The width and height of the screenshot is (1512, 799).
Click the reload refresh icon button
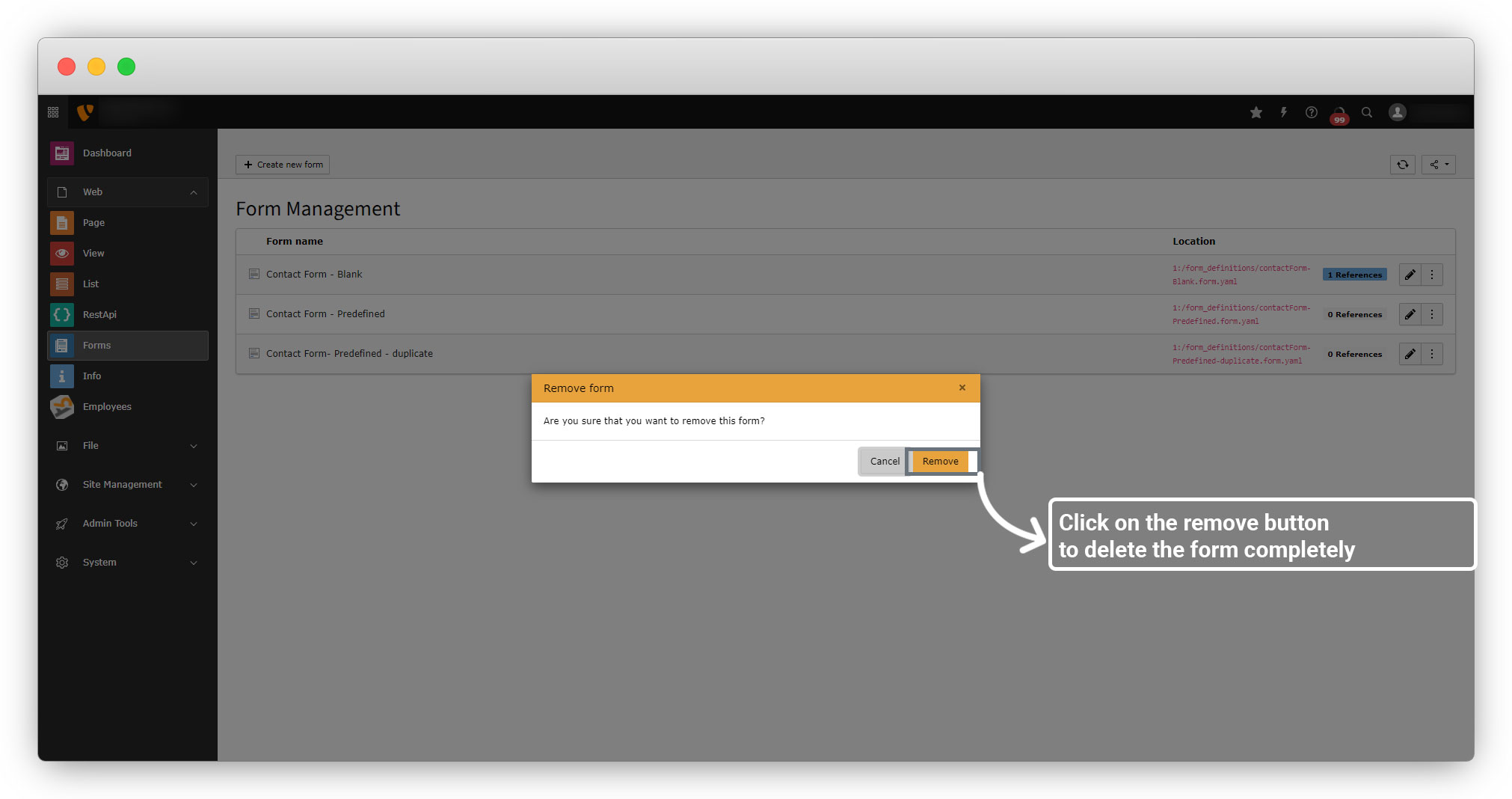click(1403, 165)
